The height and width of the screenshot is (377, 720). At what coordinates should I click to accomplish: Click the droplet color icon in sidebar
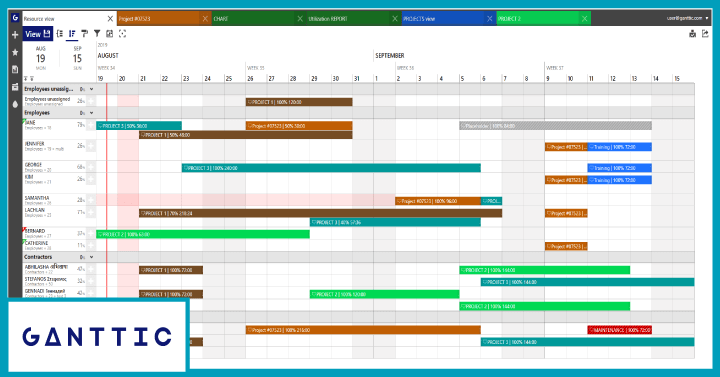tap(15, 104)
